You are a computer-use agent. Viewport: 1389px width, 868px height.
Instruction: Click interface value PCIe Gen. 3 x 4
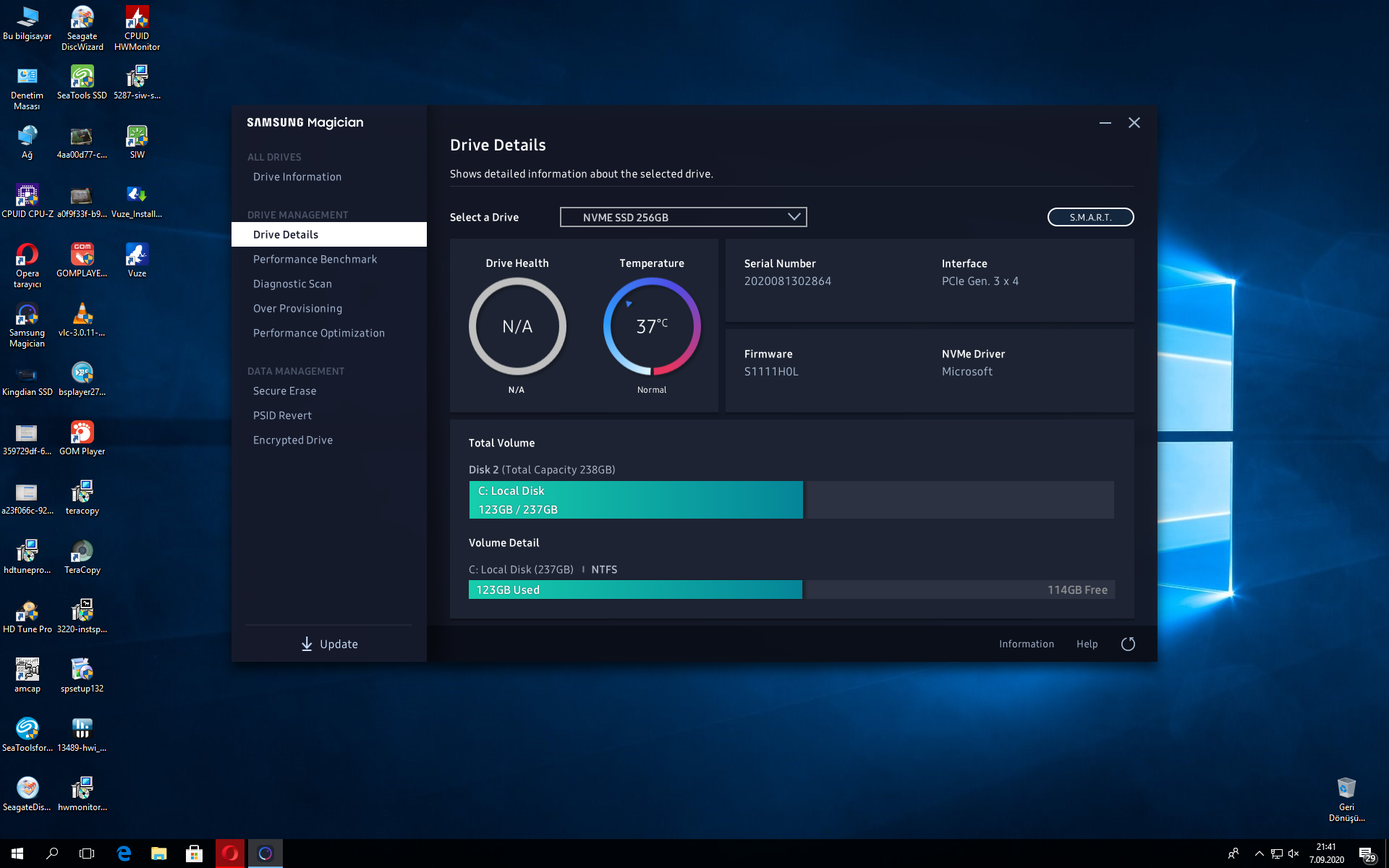[980, 281]
